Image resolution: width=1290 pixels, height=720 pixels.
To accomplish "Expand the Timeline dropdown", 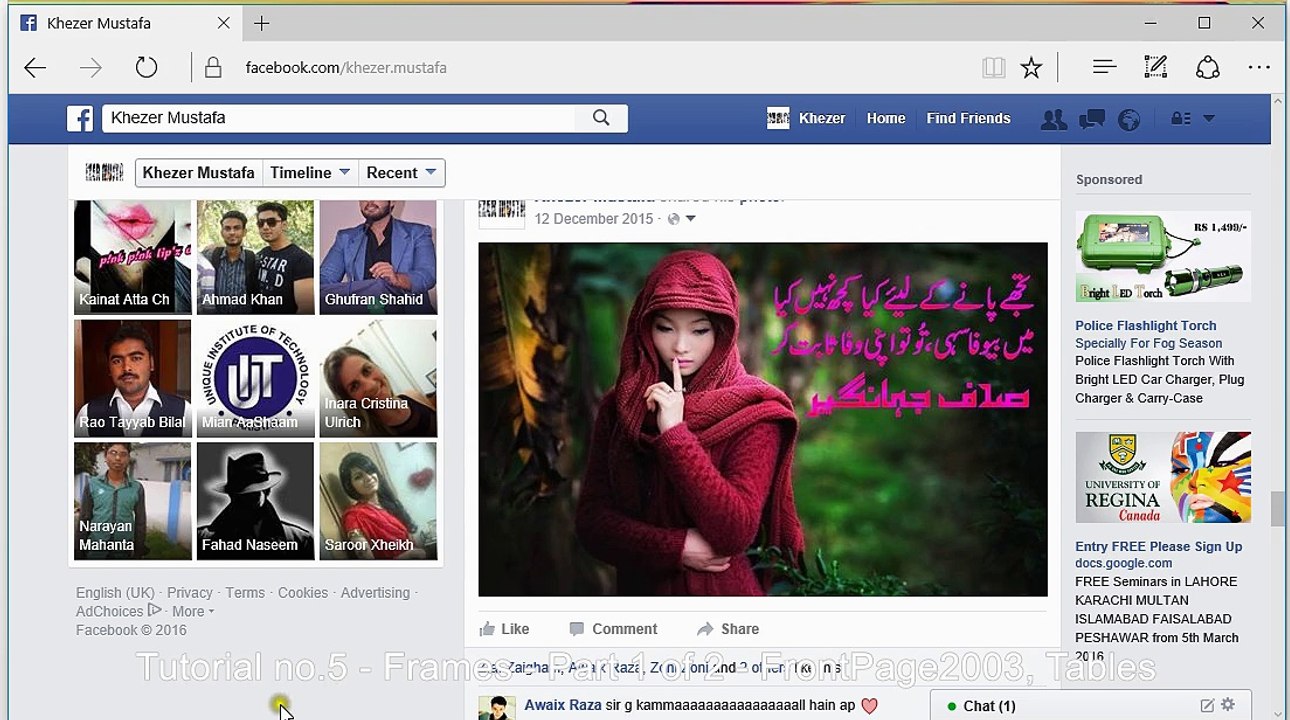I will [x=310, y=172].
